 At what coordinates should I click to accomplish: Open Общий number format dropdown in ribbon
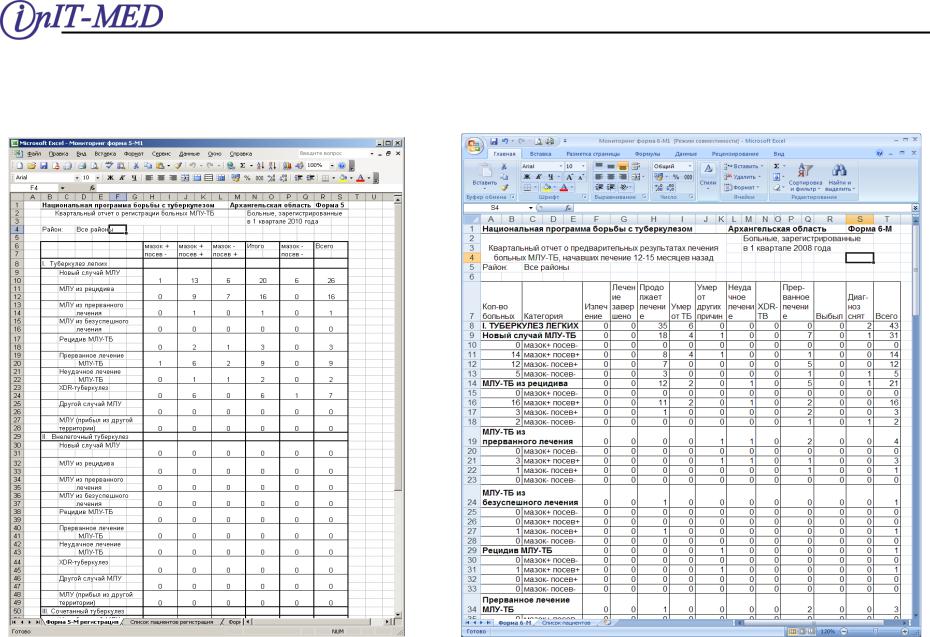(691, 166)
